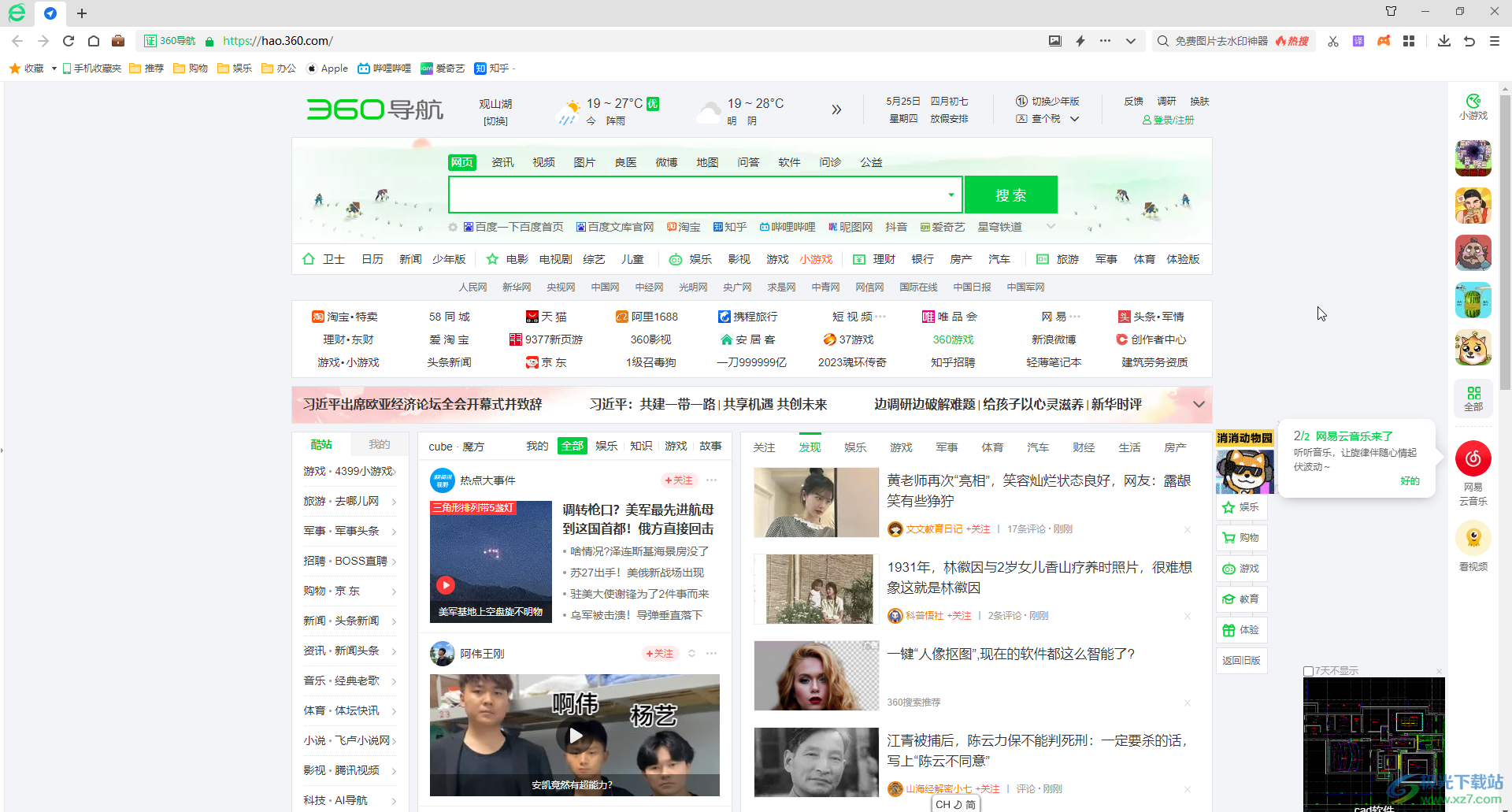Image resolution: width=1512 pixels, height=812 pixels.
Task: Open the 京东 site link
Action: pyautogui.click(x=547, y=362)
